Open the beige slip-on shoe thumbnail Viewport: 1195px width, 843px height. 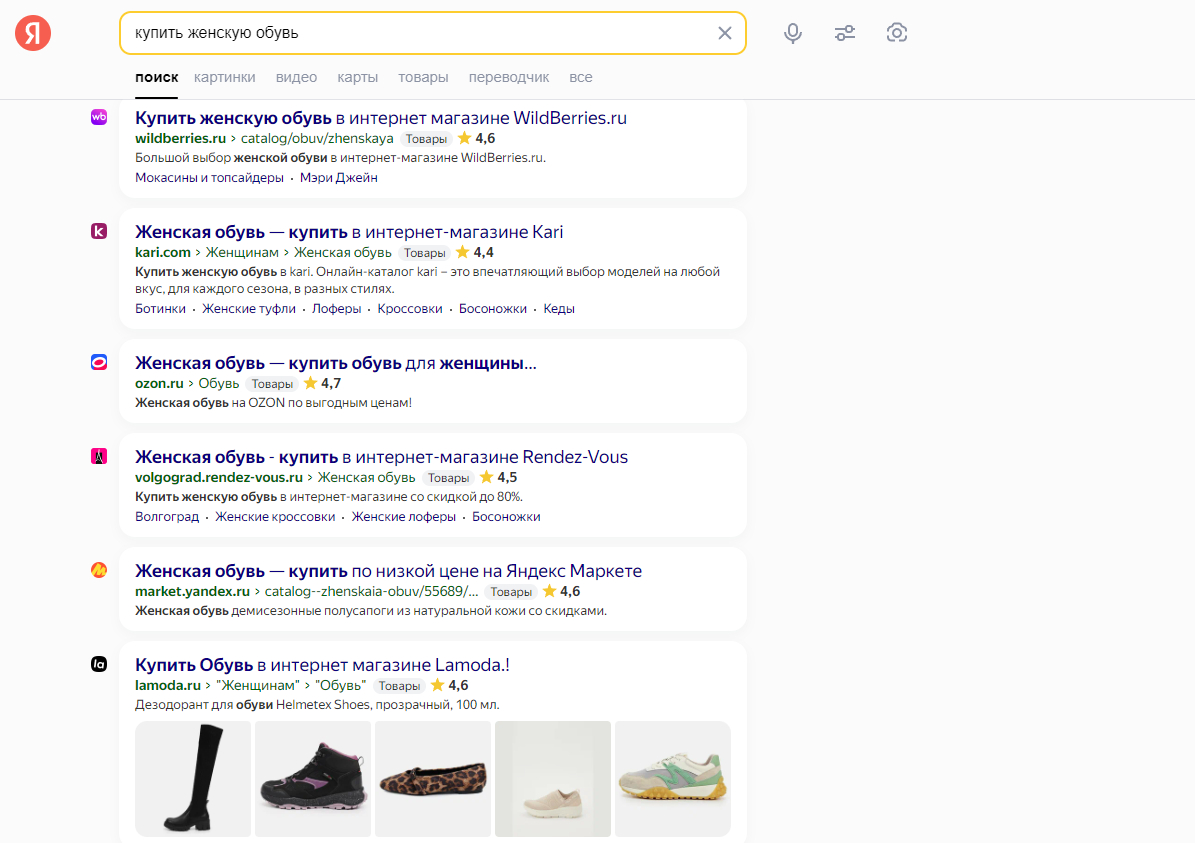[x=553, y=779]
